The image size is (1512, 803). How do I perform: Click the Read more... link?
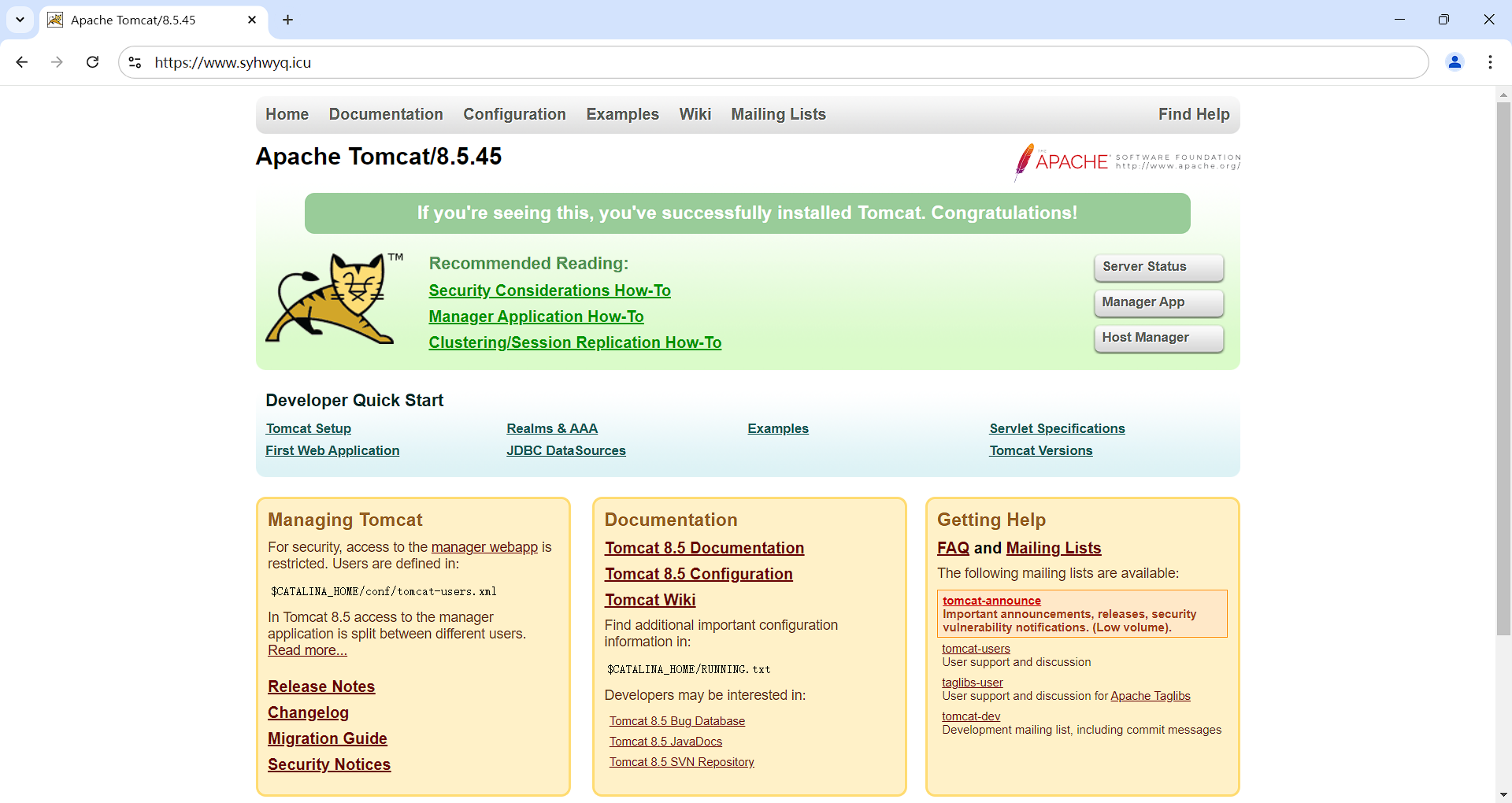pos(307,650)
